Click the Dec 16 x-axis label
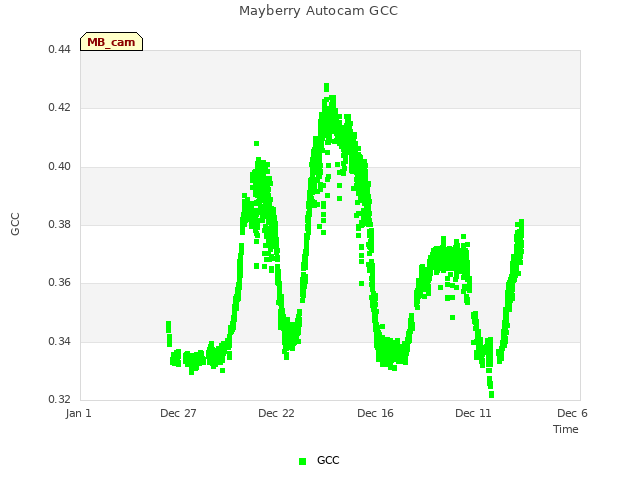 (376, 413)
